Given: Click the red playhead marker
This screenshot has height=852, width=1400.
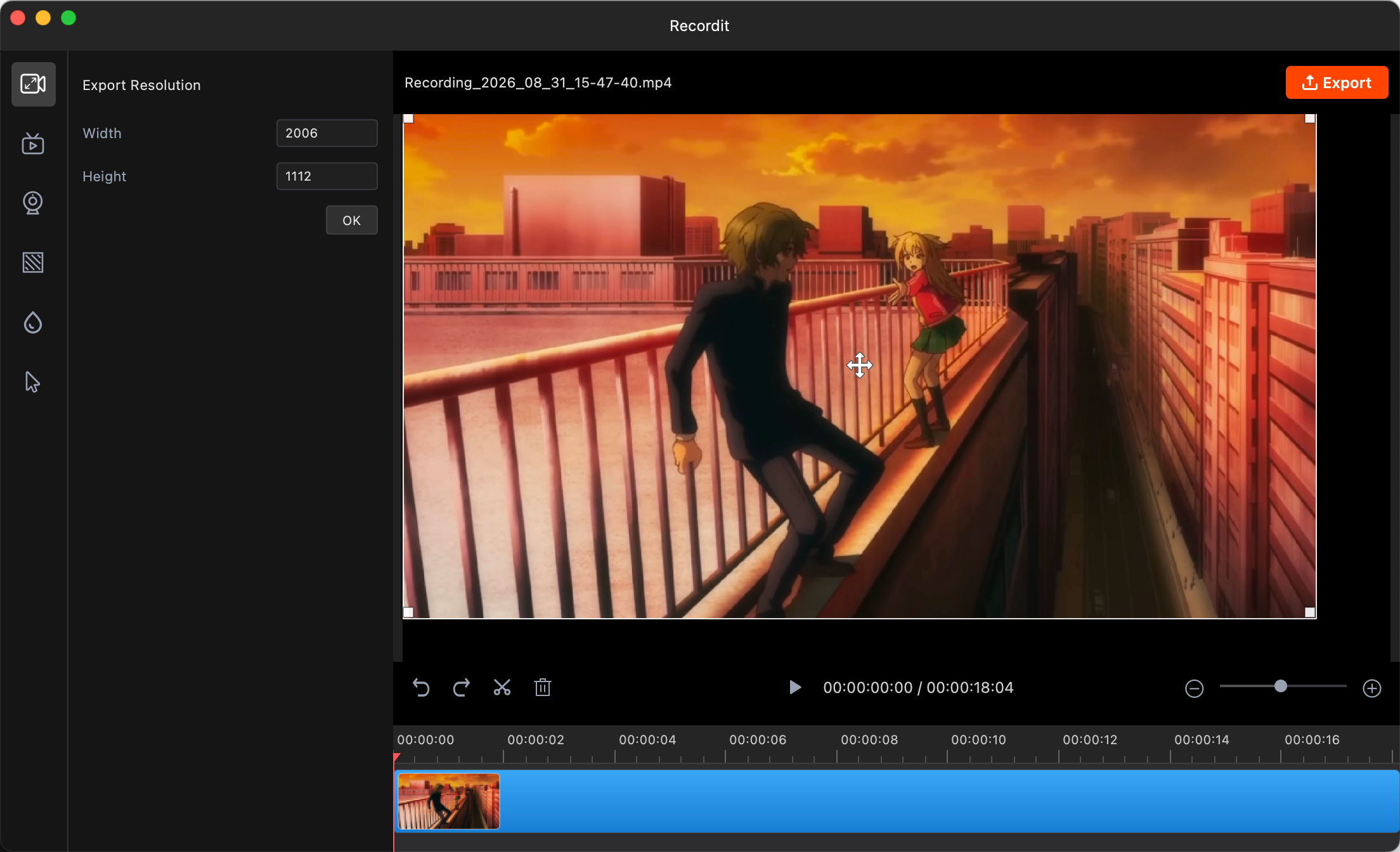Looking at the screenshot, I should tap(396, 757).
